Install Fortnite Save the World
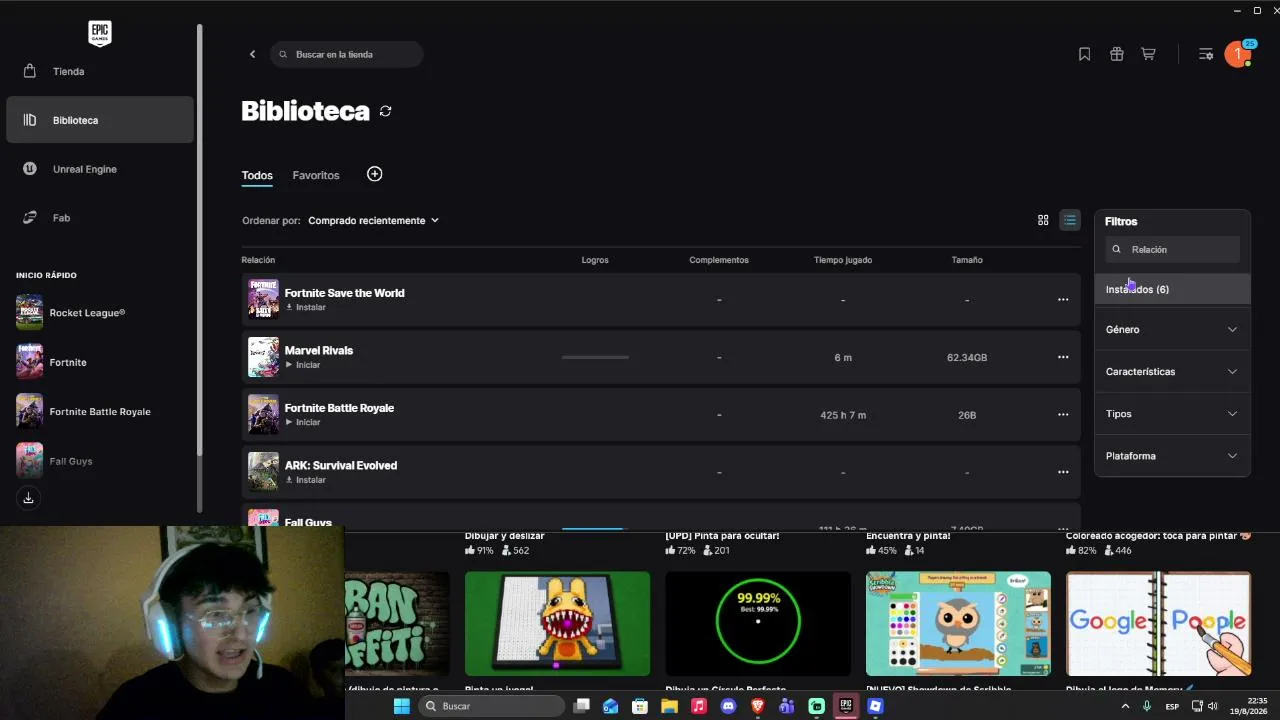 click(306, 307)
